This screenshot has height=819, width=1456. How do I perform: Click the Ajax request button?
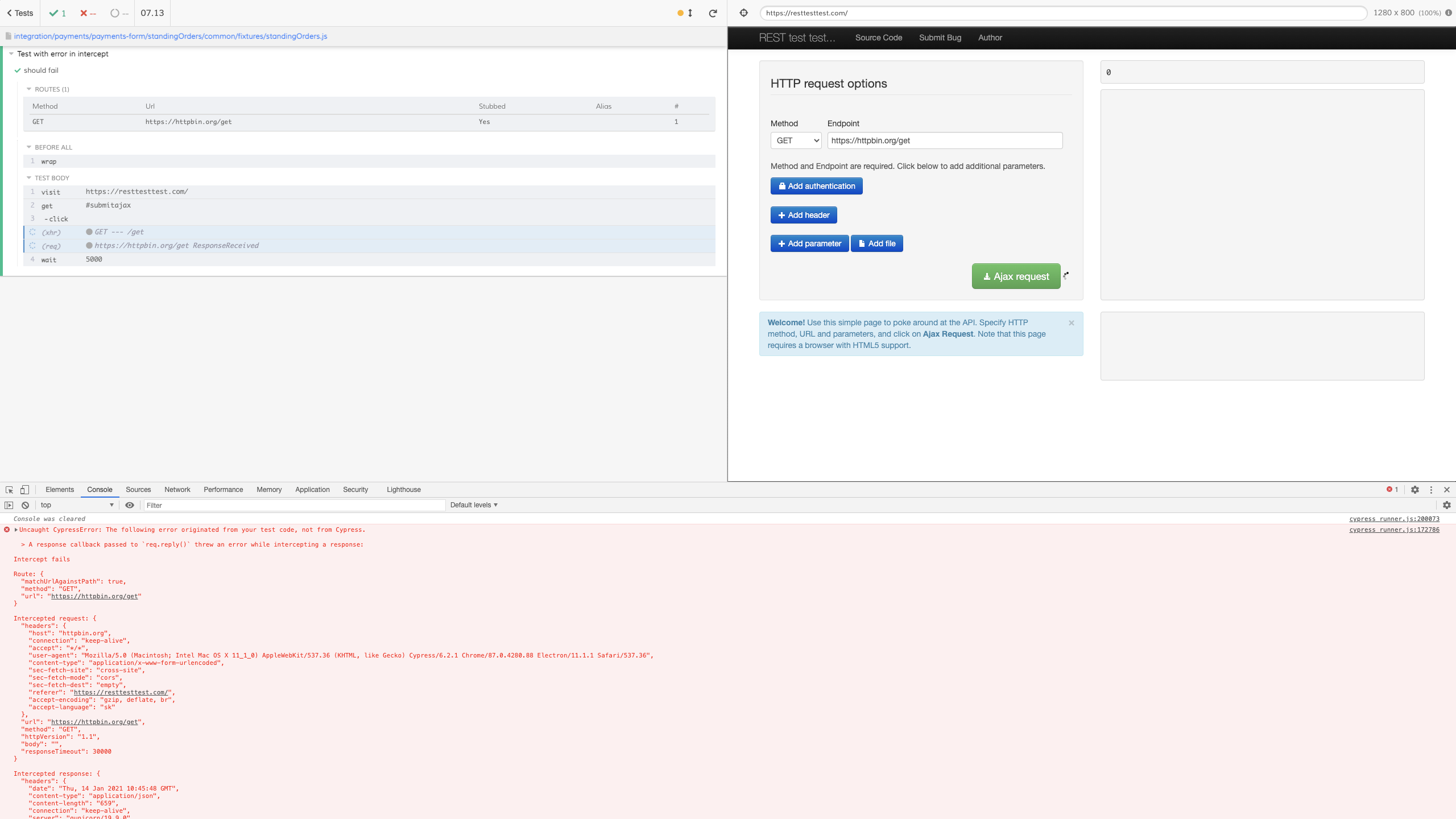[1016, 276]
